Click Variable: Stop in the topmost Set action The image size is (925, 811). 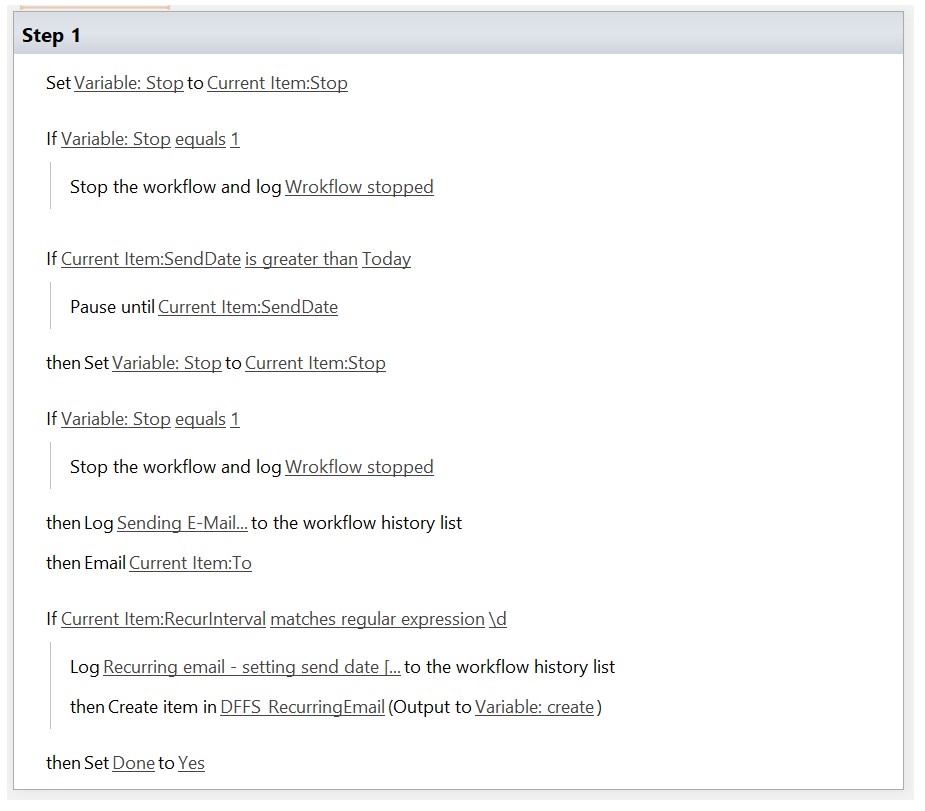(x=128, y=83)
